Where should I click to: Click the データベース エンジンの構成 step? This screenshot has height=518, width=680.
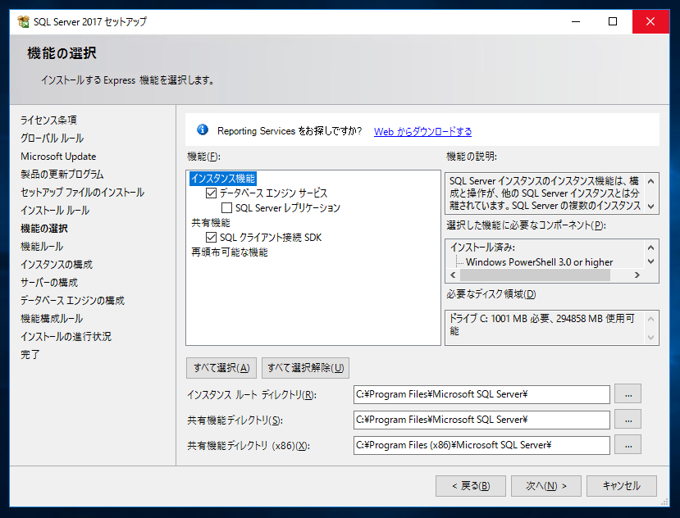[72, 300]
